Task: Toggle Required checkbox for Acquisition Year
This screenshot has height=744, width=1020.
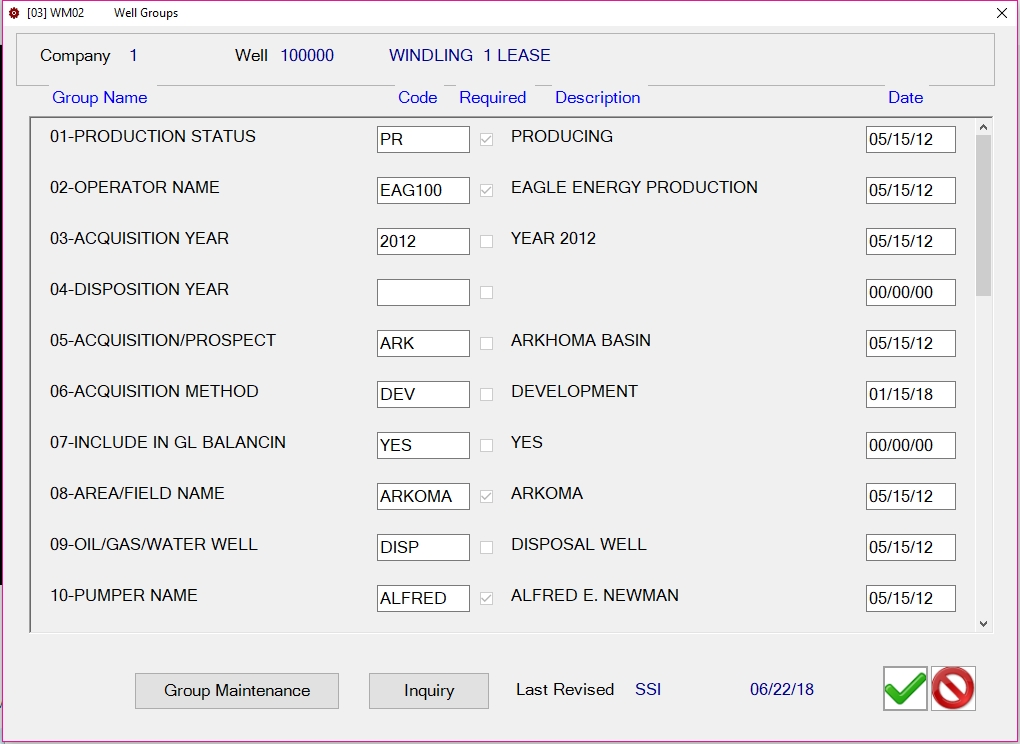Action: [486, 241]
